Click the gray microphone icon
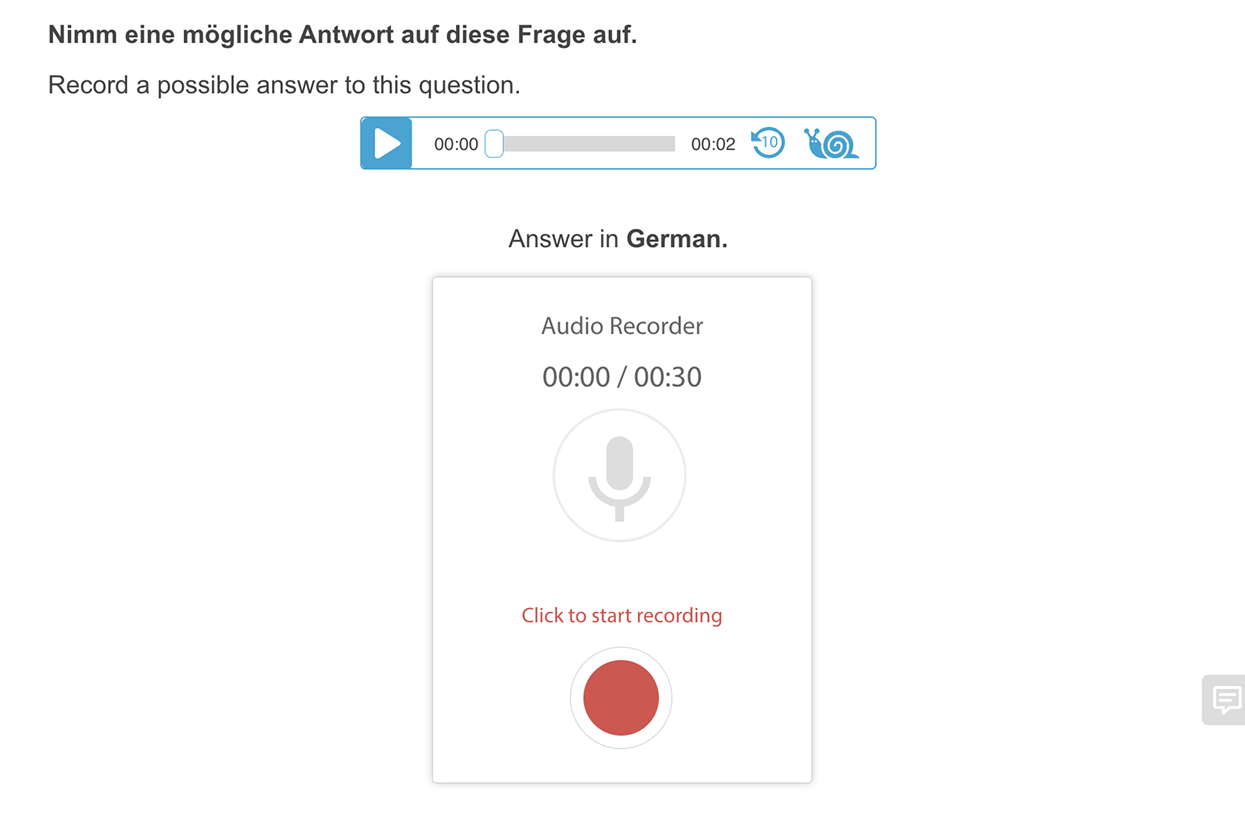This screenshot has width=1245, height=828. (620, 476)
